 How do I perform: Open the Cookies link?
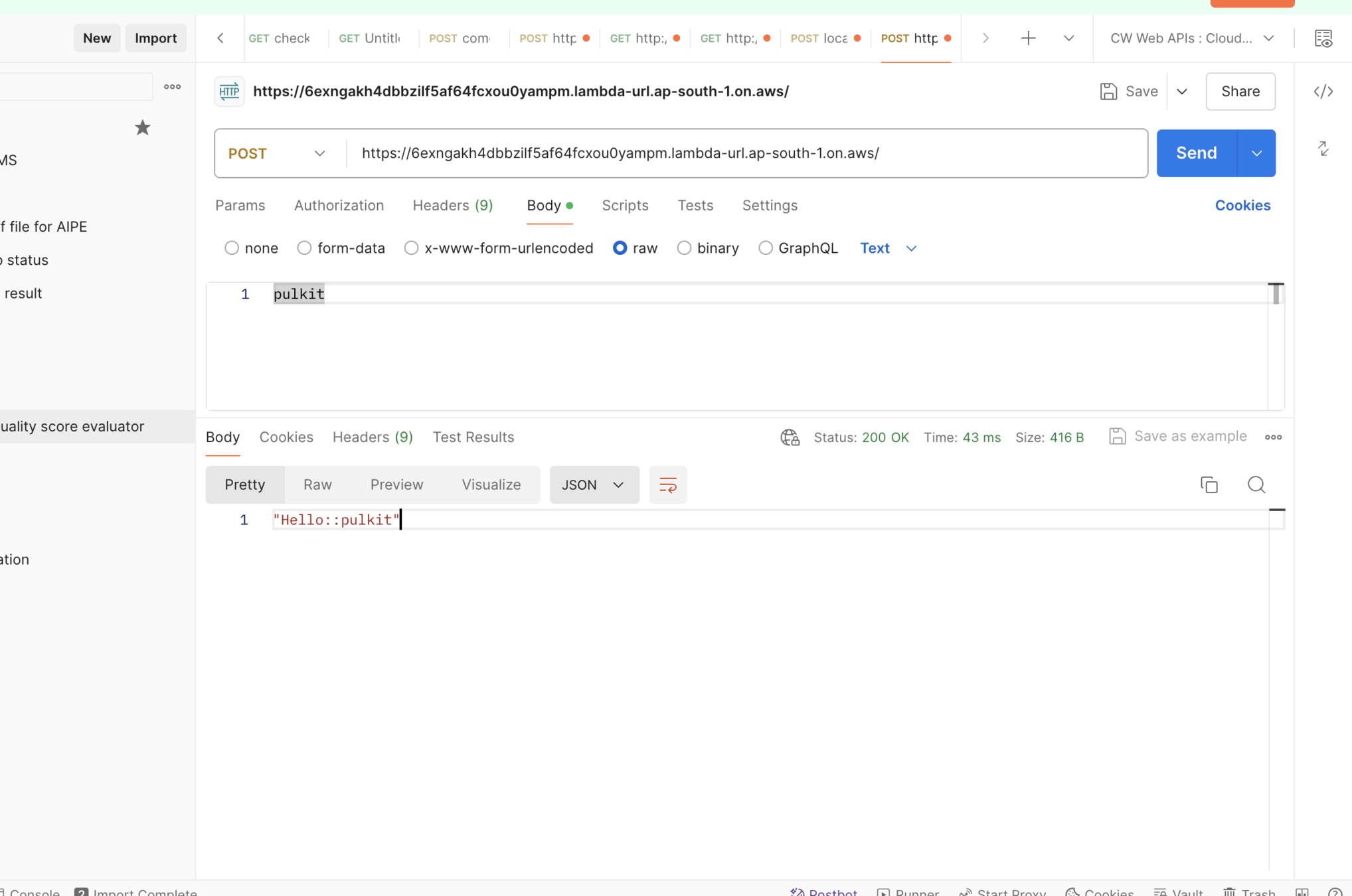tap(1242, 206)
